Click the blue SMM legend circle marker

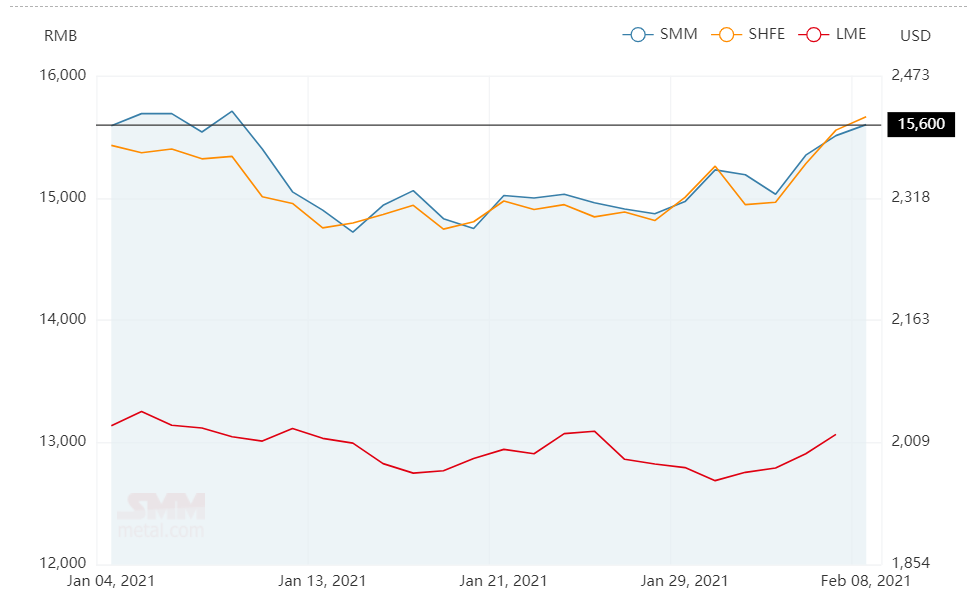637,35
